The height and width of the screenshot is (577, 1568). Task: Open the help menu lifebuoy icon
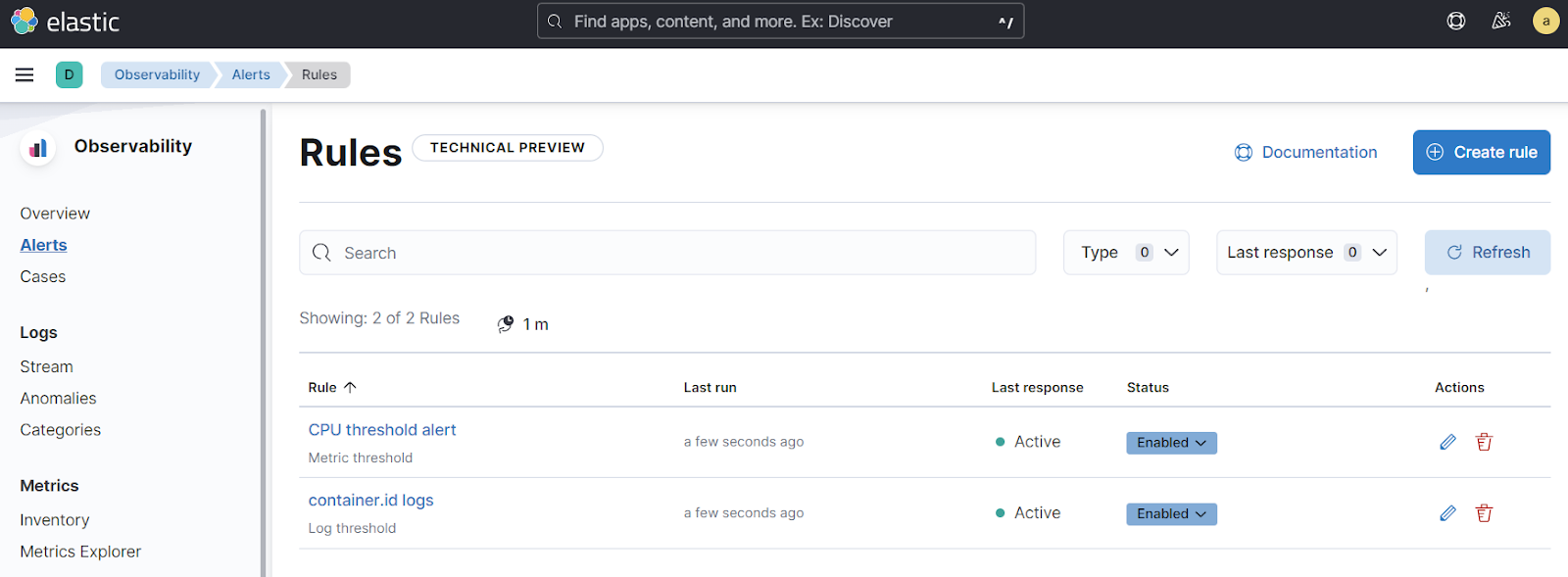click(1456, 21)
